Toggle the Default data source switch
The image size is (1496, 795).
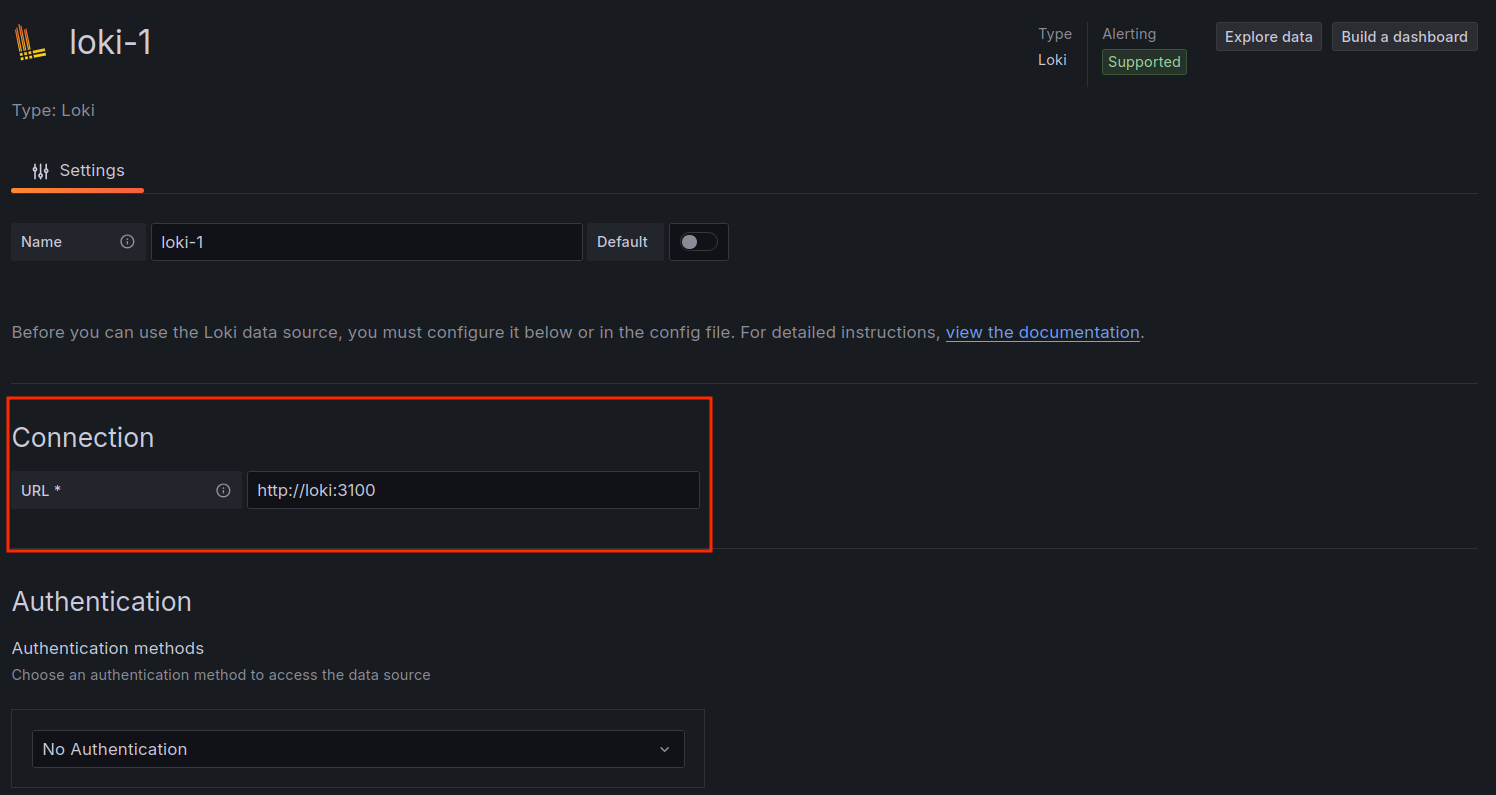click(698, 241)
